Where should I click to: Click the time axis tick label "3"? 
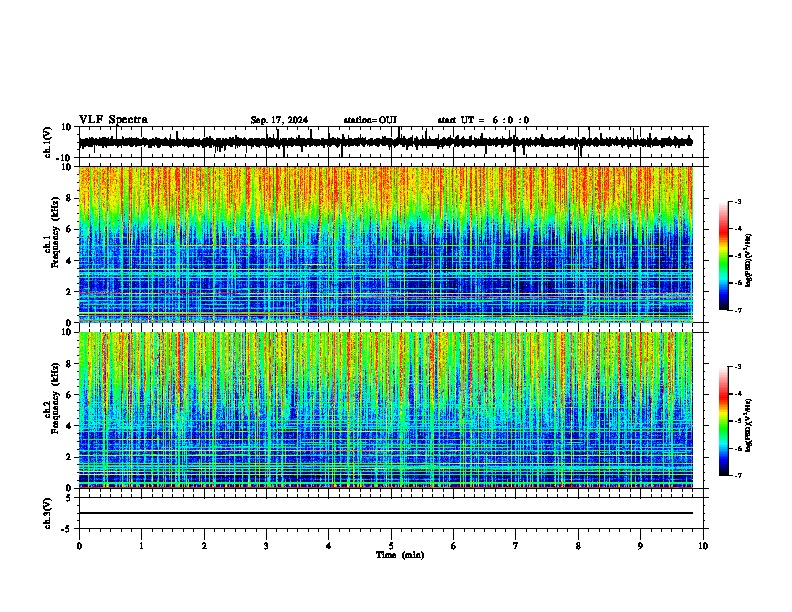[x=266, y=546]
